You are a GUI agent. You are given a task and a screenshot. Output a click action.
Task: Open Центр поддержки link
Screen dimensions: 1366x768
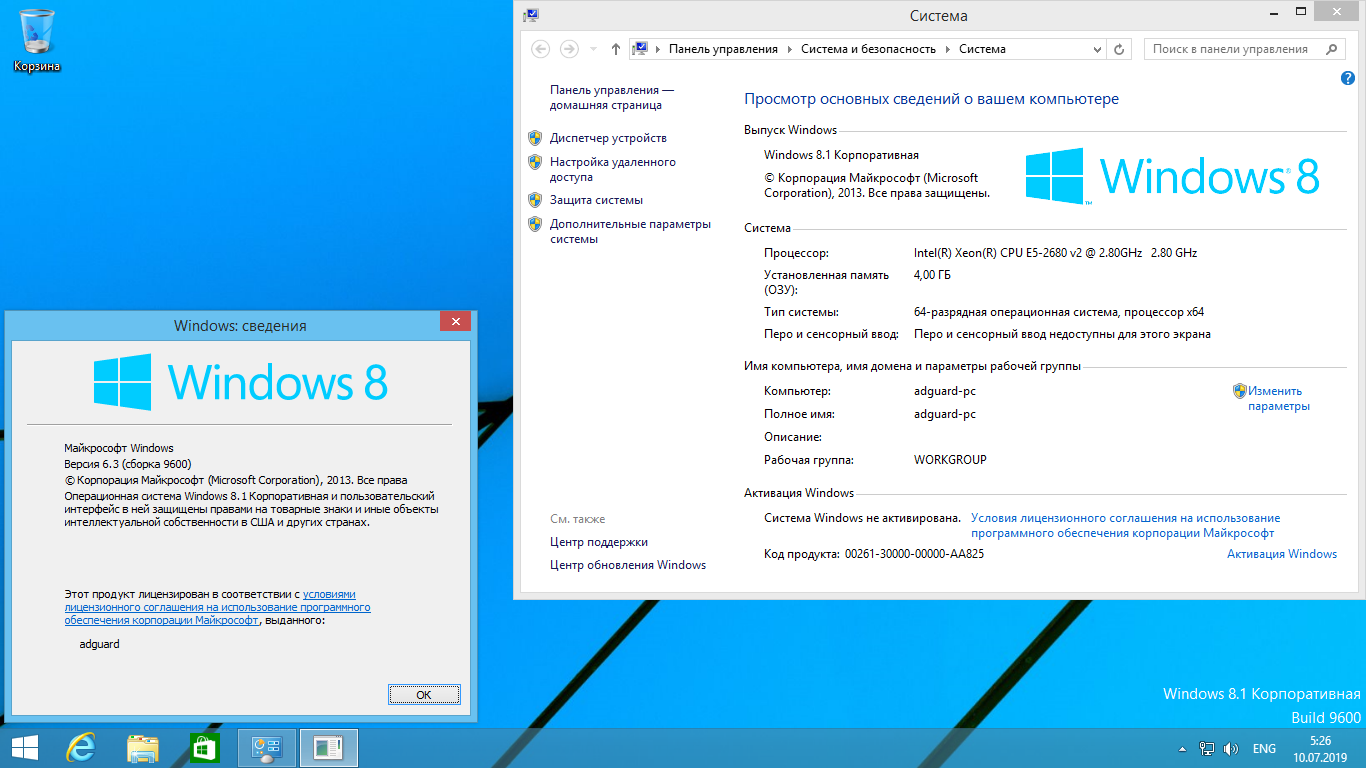[599, 542]
